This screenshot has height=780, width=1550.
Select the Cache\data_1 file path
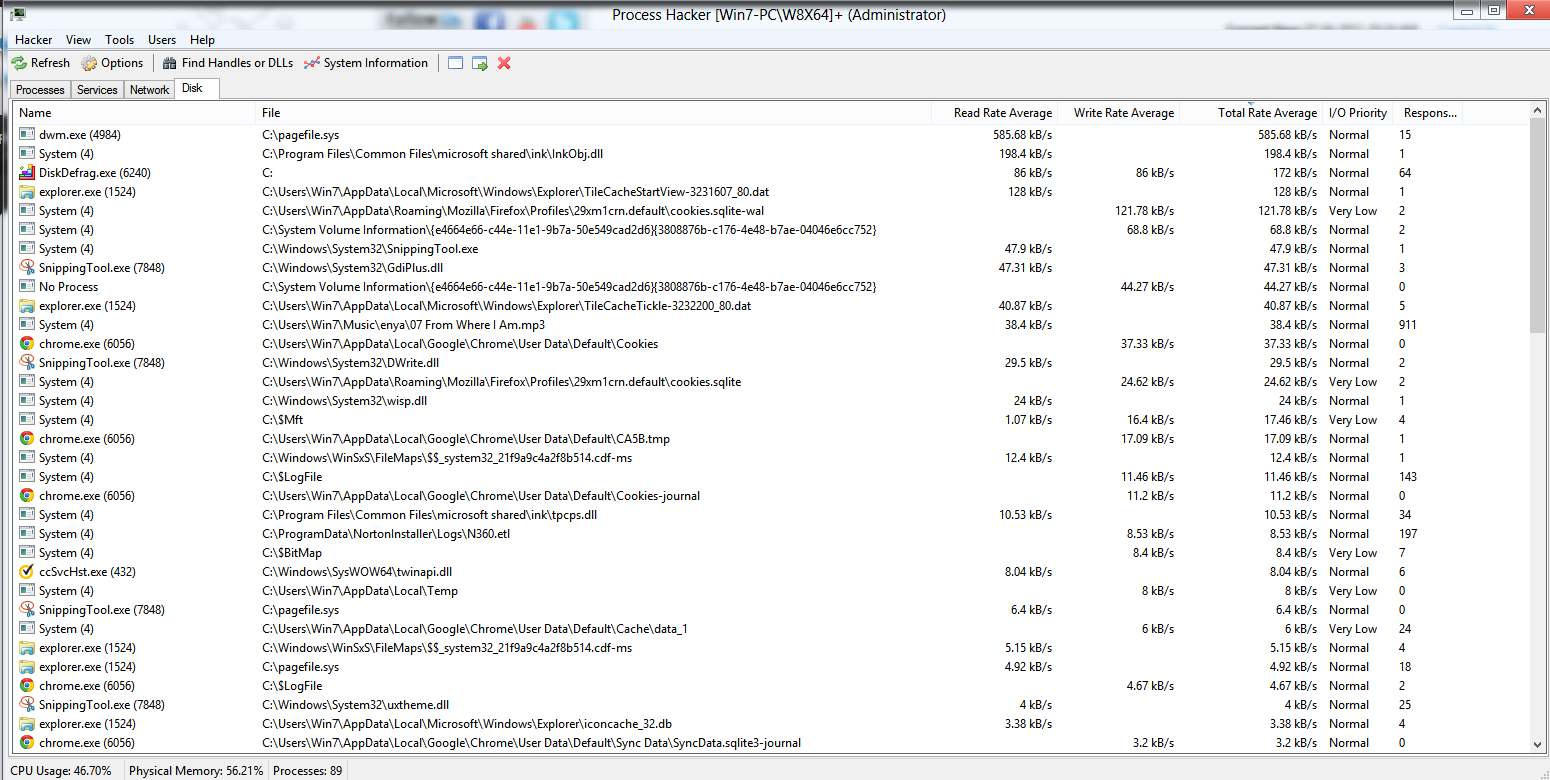[475, 629]
